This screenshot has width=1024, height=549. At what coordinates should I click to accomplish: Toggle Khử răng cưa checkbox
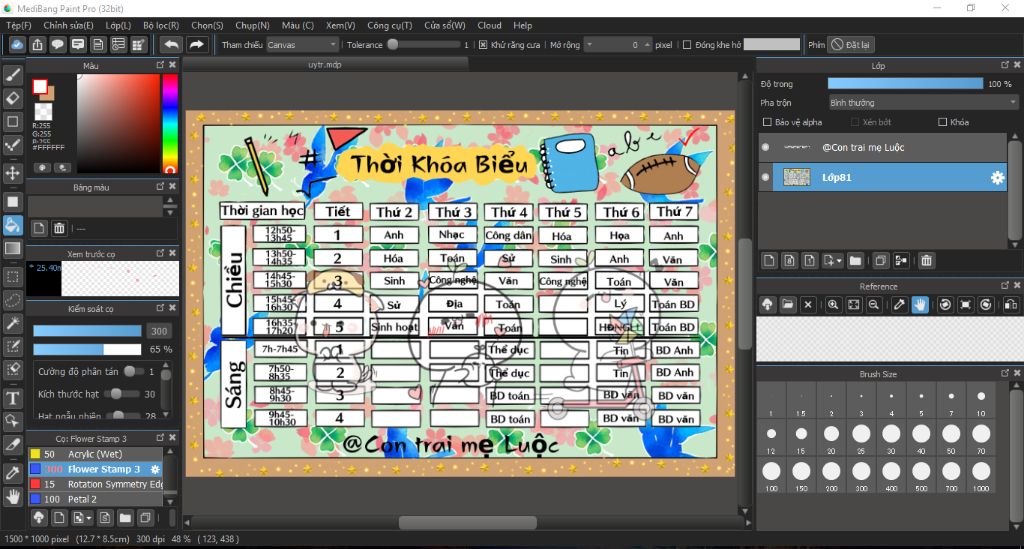[483, 45]
